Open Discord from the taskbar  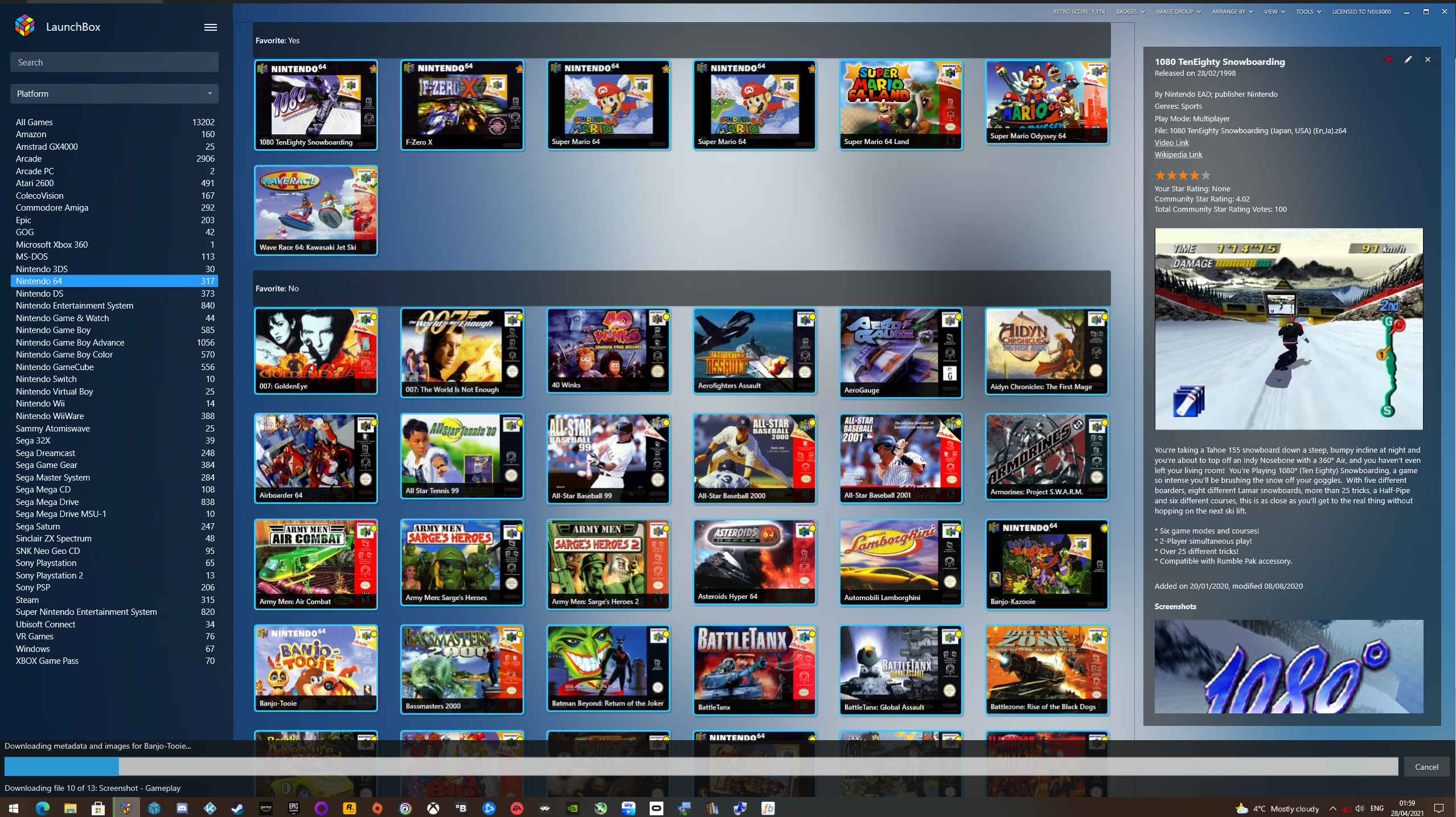tap(182, 808)
